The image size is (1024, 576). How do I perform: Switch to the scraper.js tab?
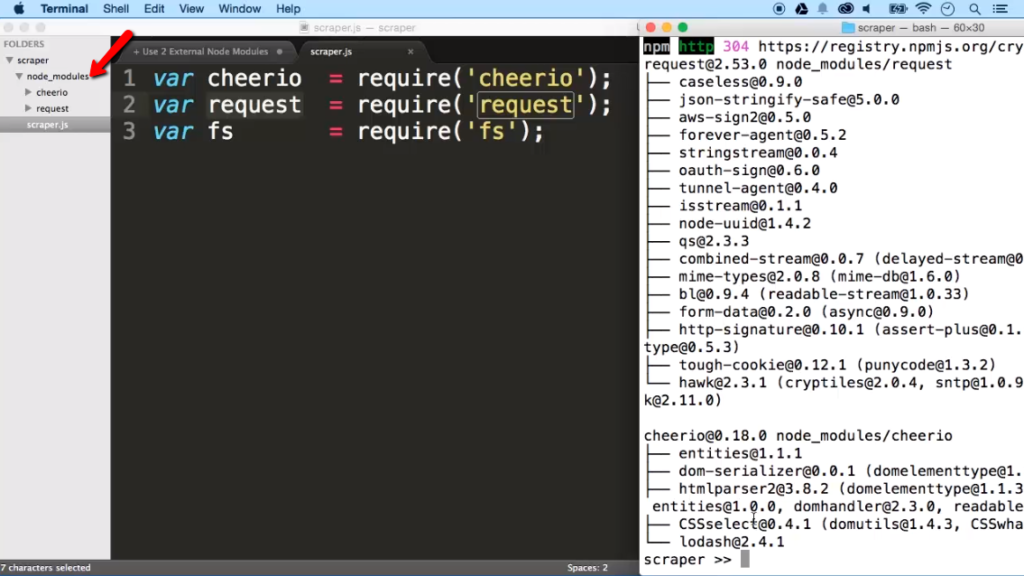click(x=331, y=52)
